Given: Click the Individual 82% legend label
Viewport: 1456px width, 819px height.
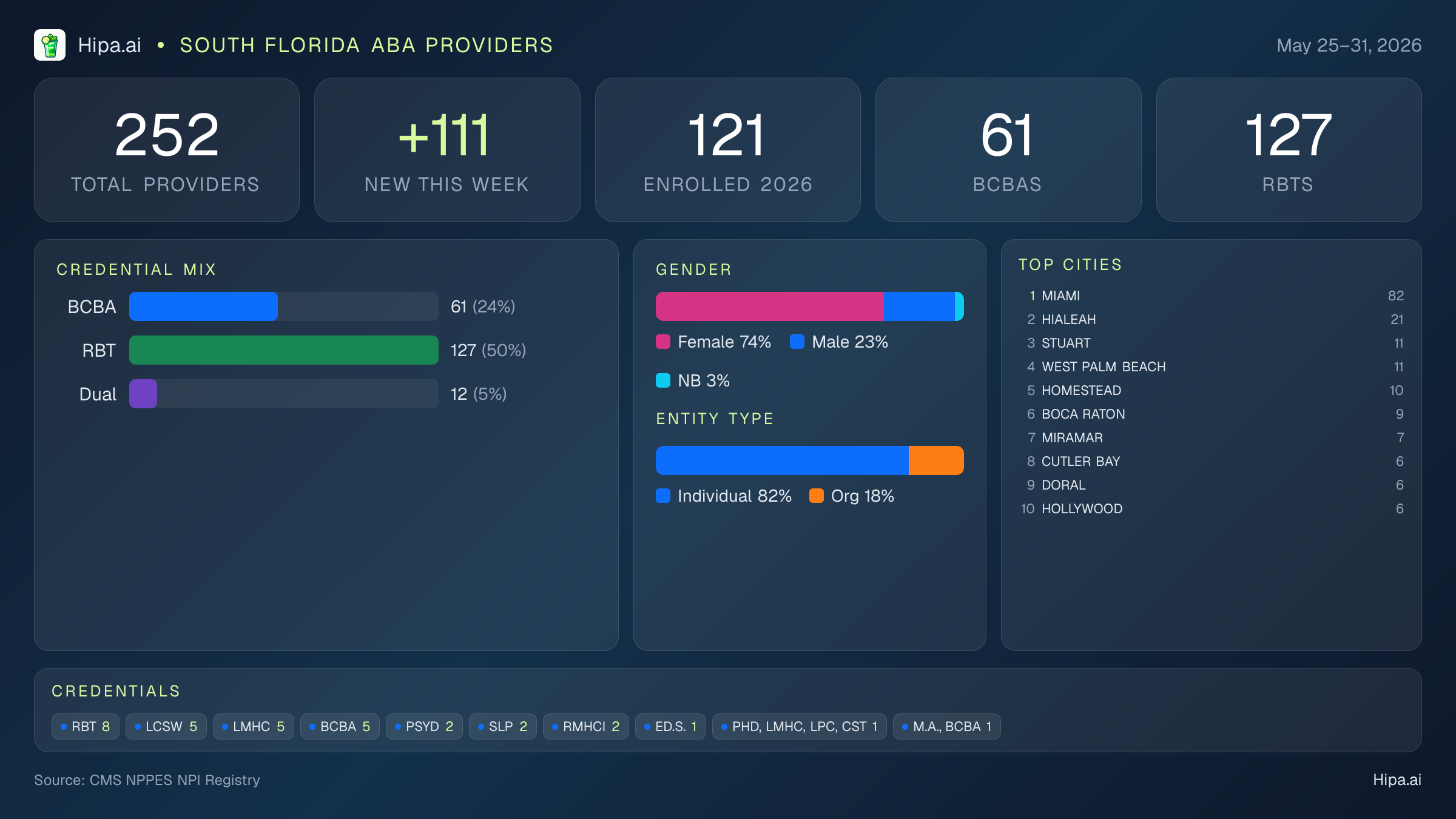Looking at the screenshot, I should 735,496.
